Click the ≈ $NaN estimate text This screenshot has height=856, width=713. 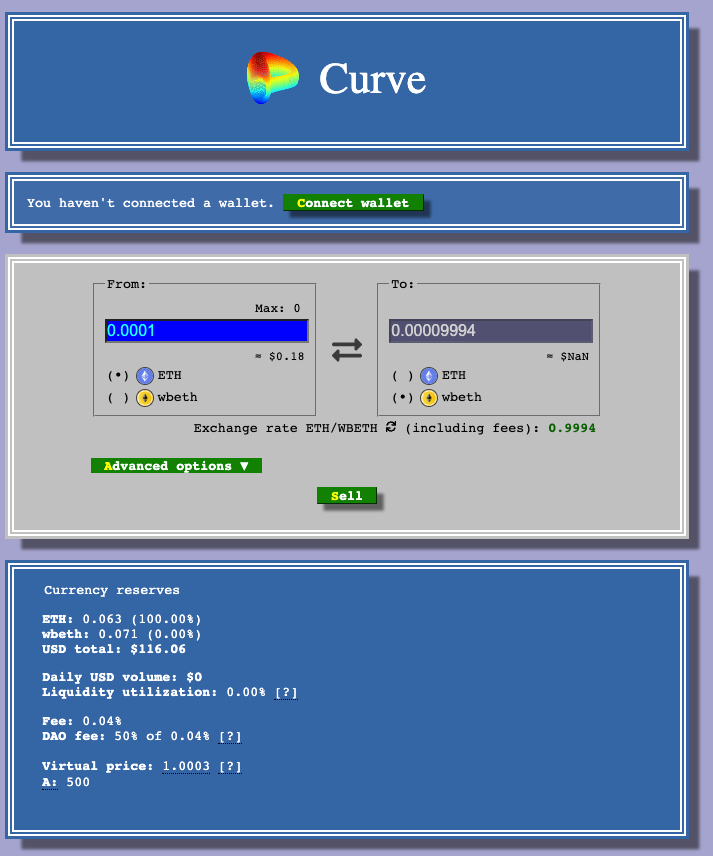568,356
